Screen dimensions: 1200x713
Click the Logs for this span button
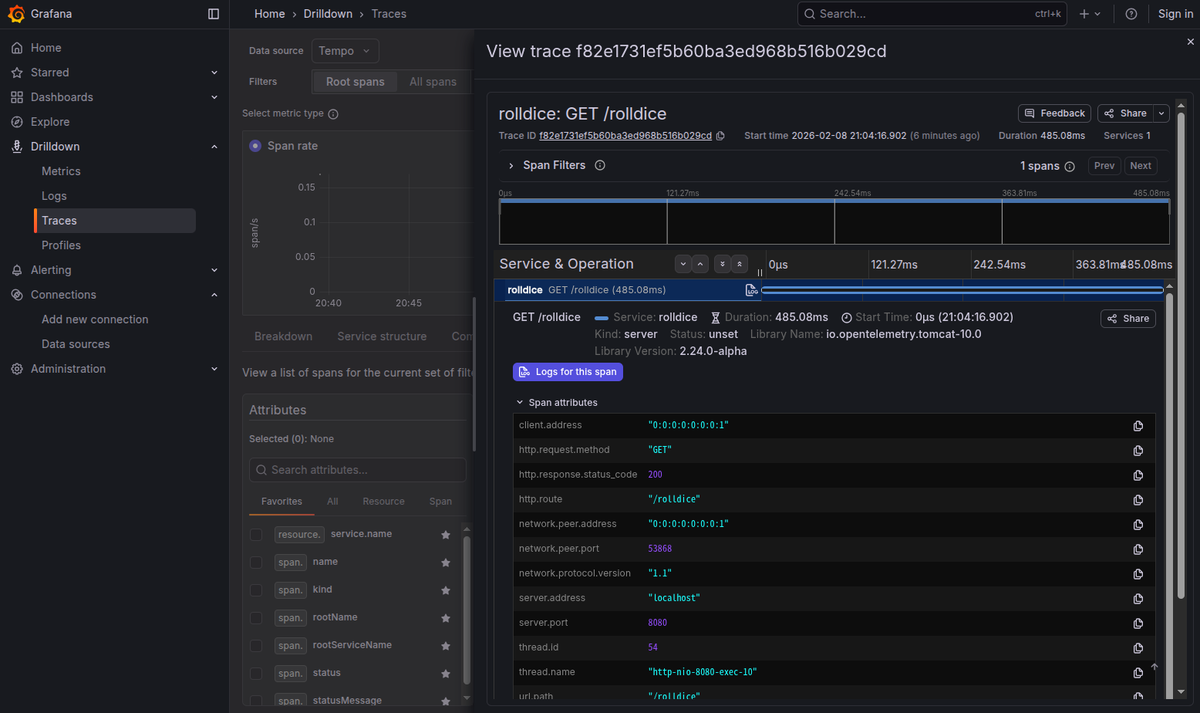(x=568, y=372)
